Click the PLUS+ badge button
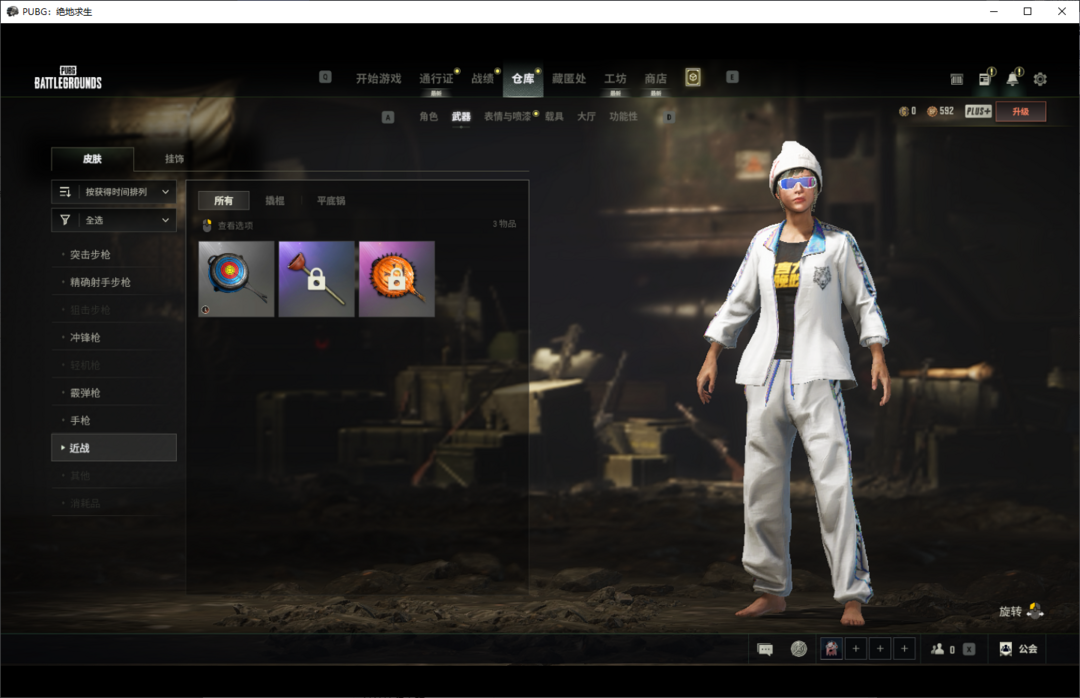Image resolution: width=1080 pixels, height=698 pixels. [x=978, y=112]
